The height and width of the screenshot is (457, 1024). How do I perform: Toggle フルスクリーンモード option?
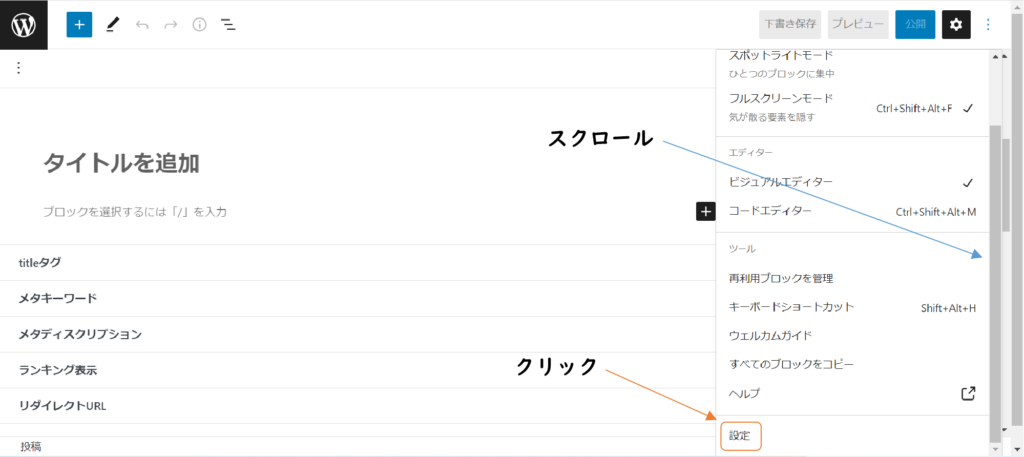852,108
